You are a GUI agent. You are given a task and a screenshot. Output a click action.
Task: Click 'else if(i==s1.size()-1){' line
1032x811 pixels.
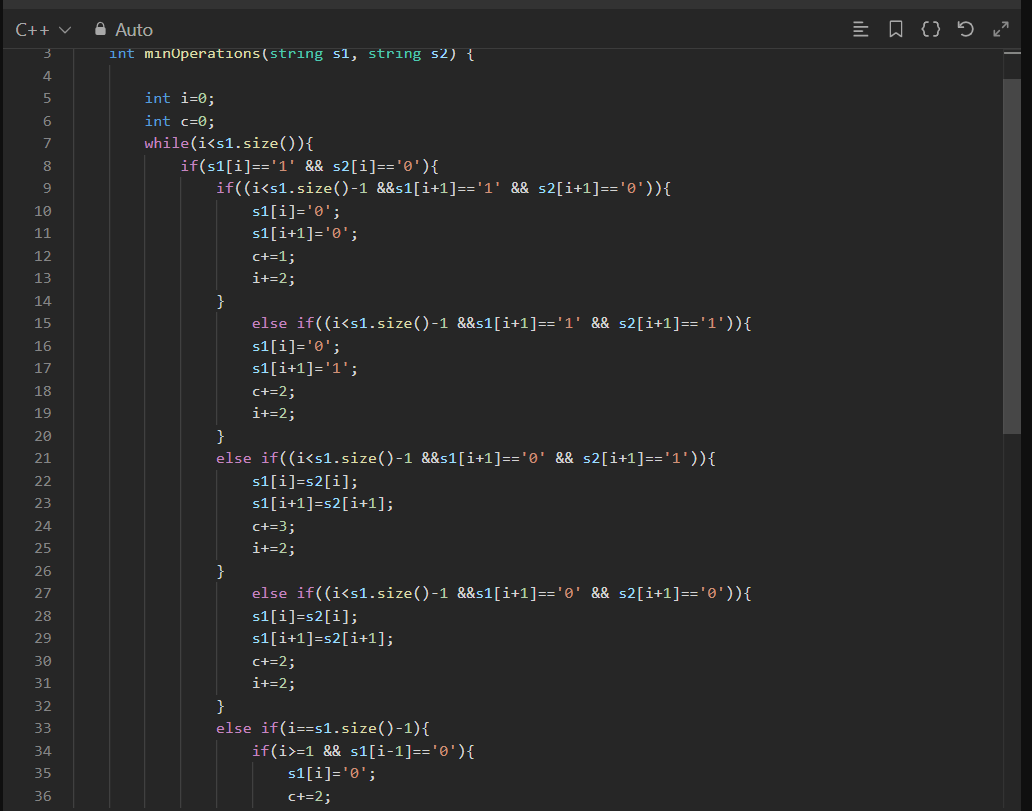322,728
